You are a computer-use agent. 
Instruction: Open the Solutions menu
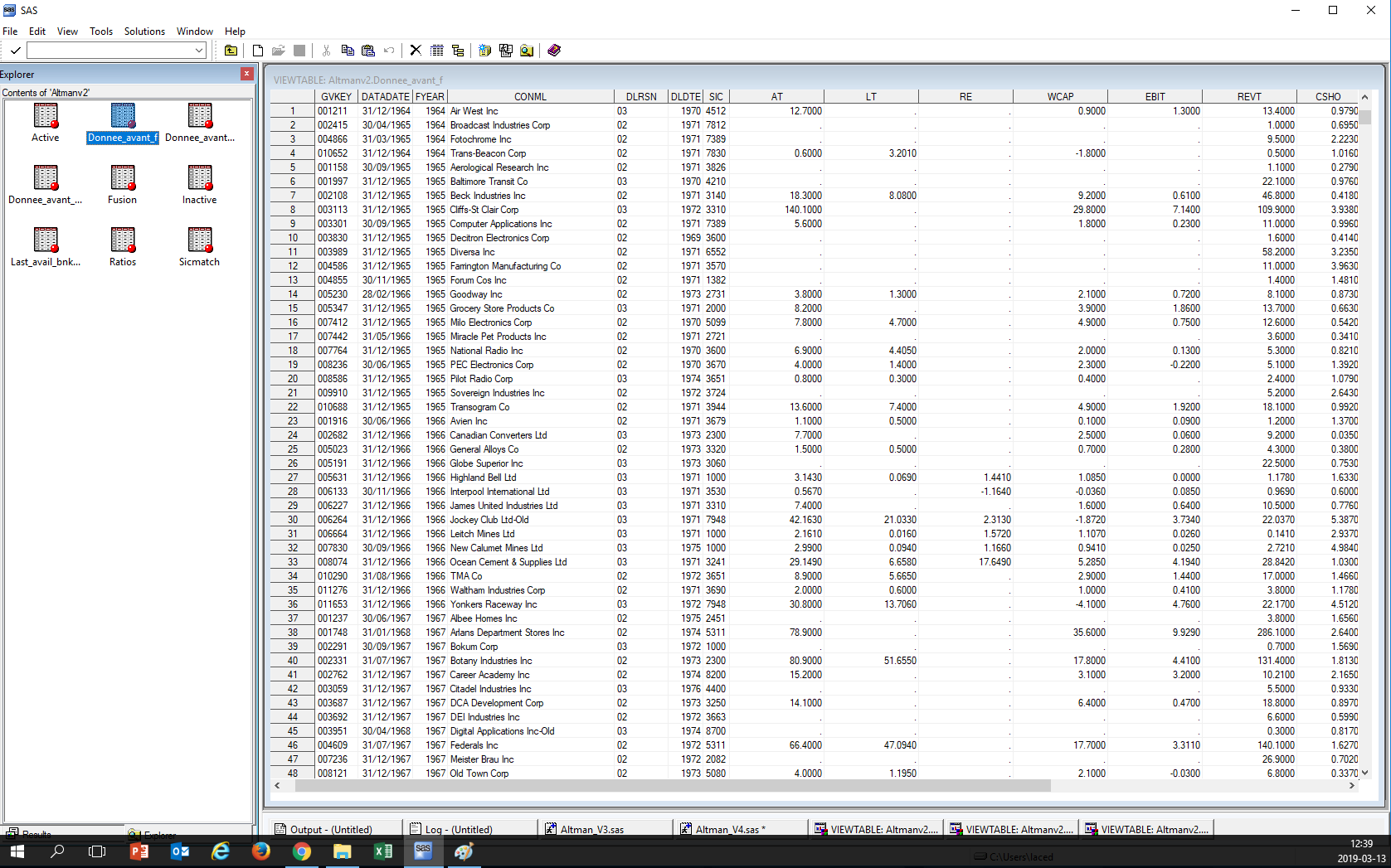(144, 31)
